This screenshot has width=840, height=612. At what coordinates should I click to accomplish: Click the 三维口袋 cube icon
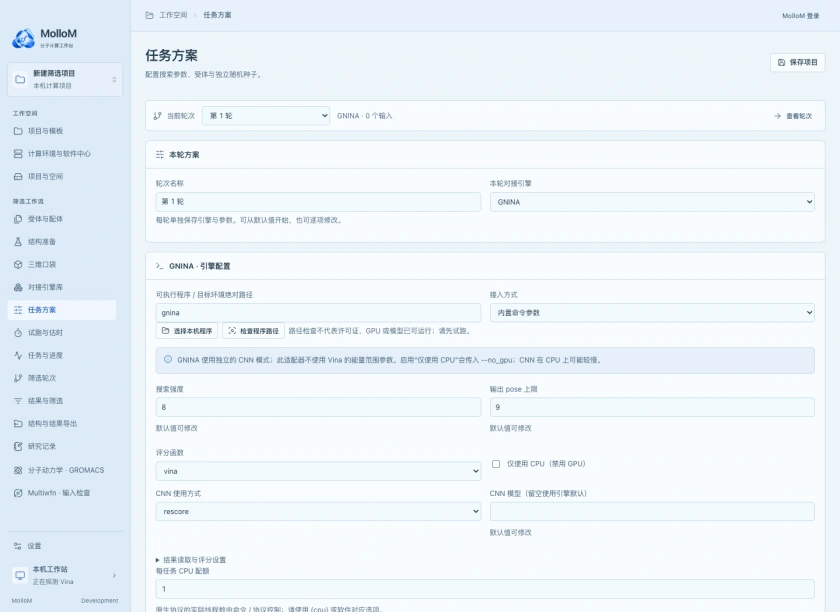click(18, 264)
